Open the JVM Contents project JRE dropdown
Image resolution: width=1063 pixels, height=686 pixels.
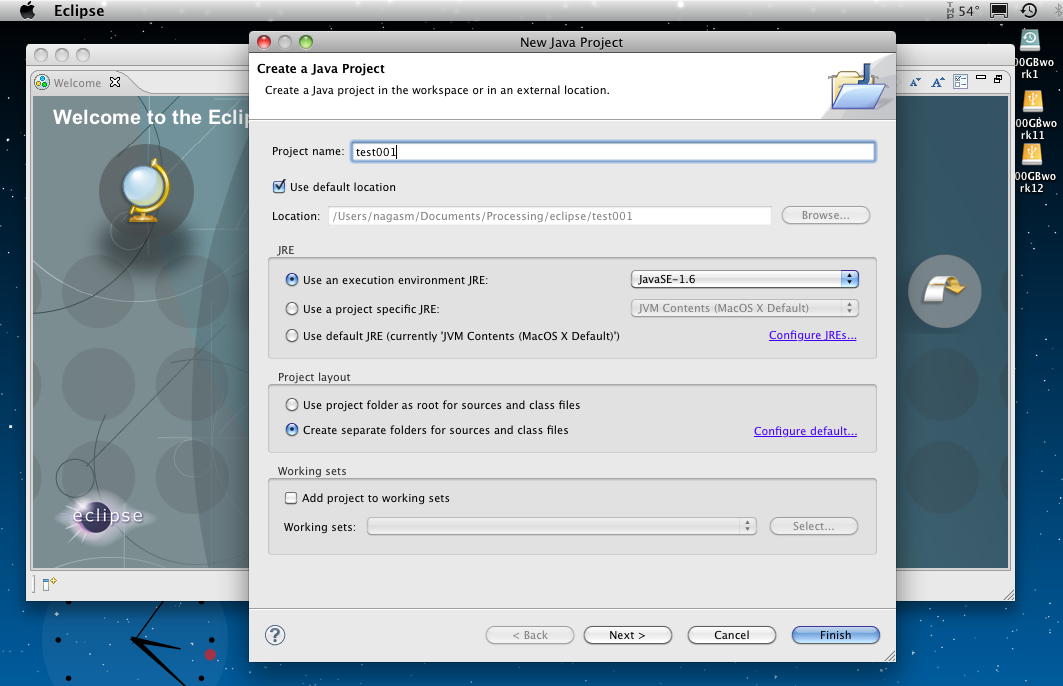(744, 308)
